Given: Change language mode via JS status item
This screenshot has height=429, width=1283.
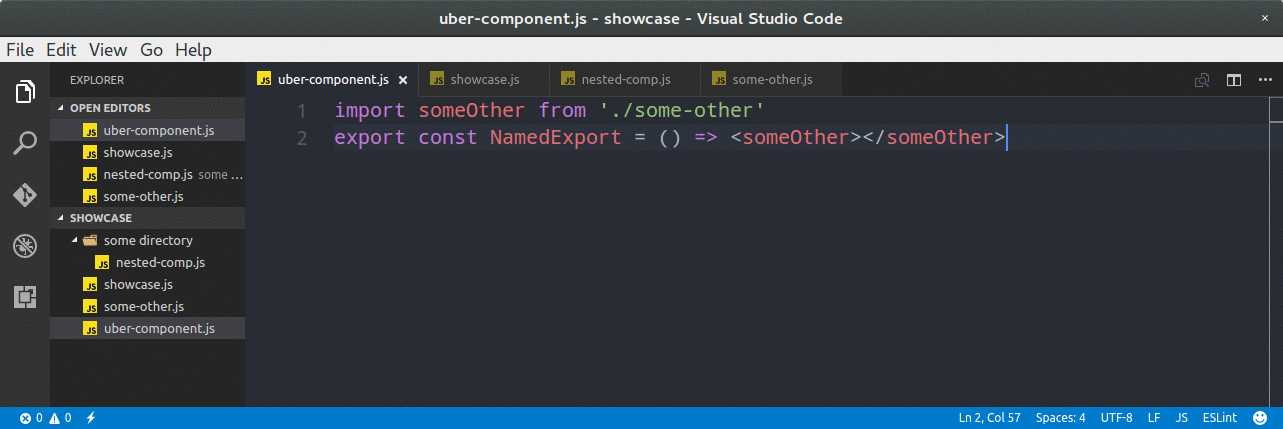Looking at the screenshot, I should click(x=1181, y=418).
